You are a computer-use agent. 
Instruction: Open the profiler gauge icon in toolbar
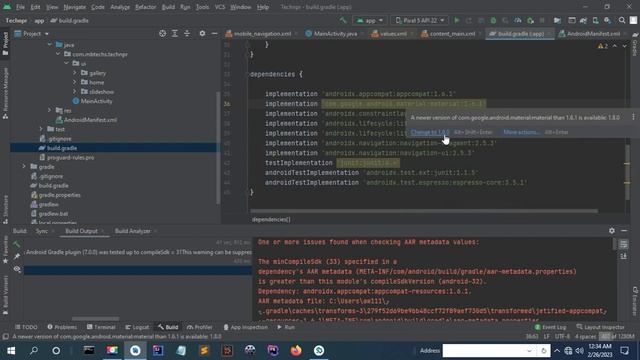click(518, 20)
